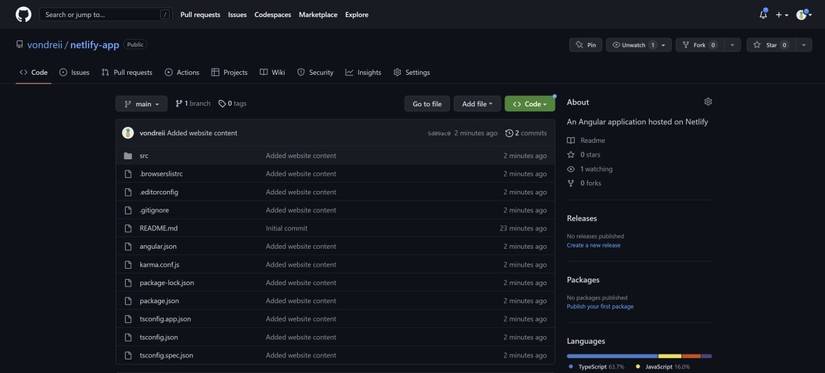Open the .browserslistrc file
Viewport: 825px width, 373px height.
[161, 174]
